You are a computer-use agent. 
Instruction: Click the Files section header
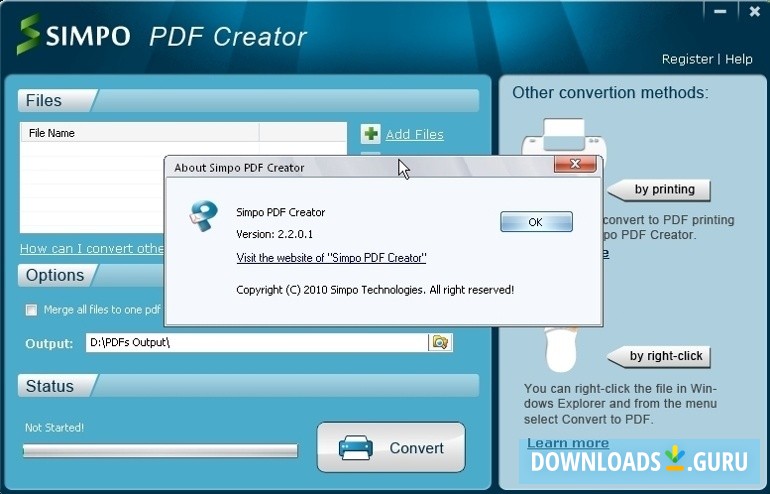click(x=248, y=101)
